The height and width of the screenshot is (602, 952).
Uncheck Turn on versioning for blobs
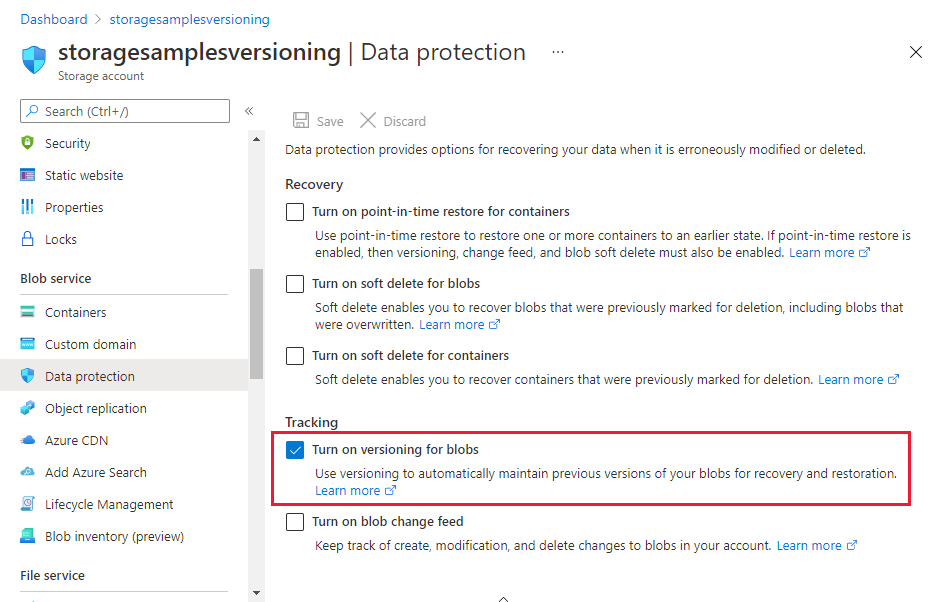click(295, 450)
